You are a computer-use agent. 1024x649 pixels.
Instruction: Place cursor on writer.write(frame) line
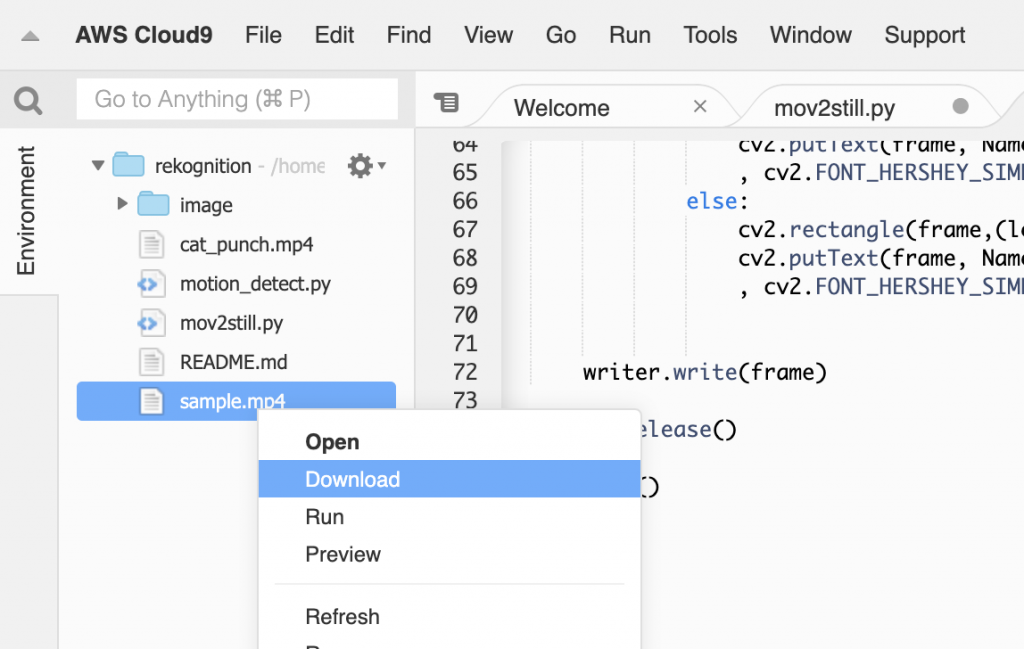tap(705, 372)
